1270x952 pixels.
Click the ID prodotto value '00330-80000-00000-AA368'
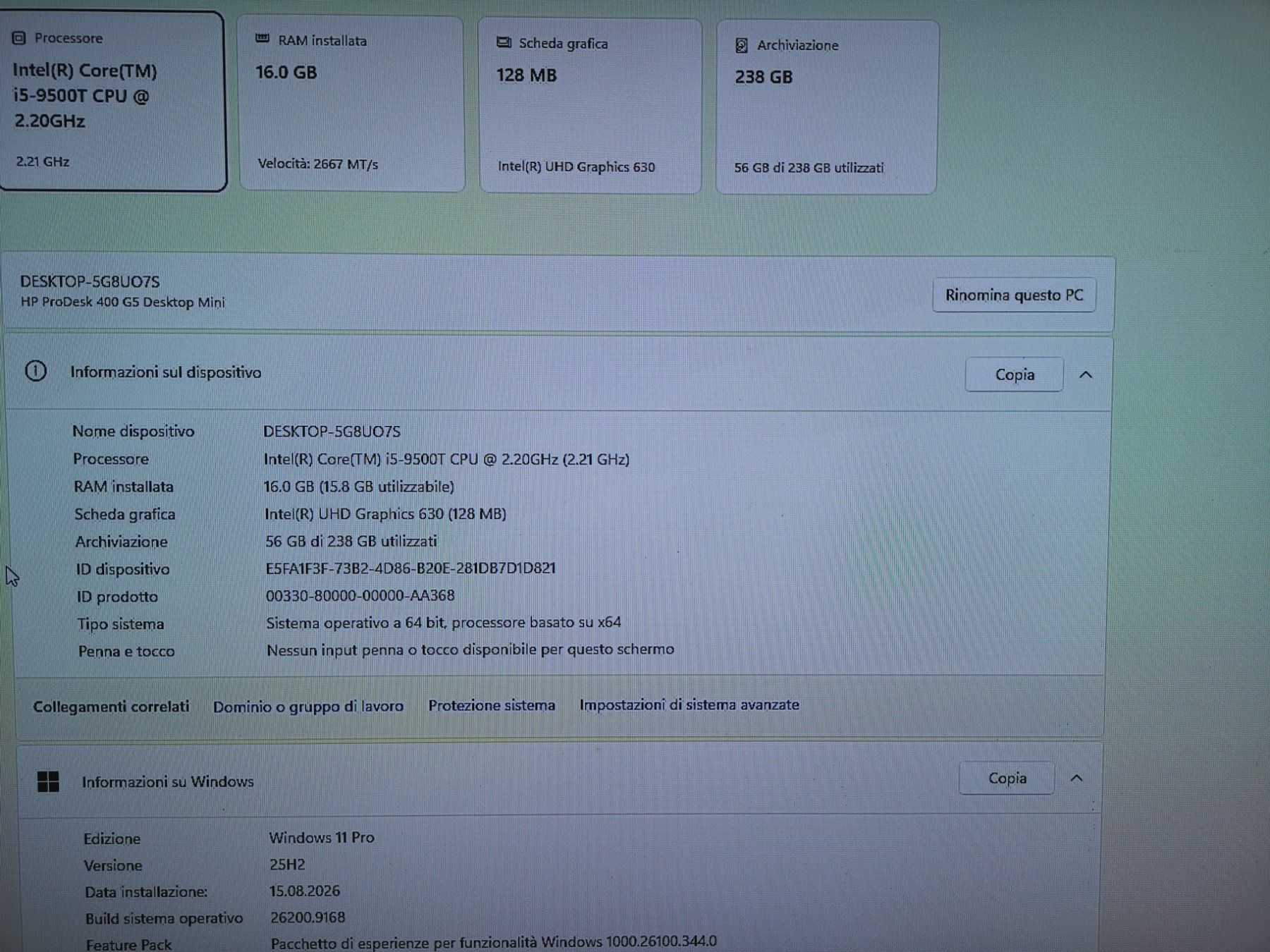[x=360, y=596]
